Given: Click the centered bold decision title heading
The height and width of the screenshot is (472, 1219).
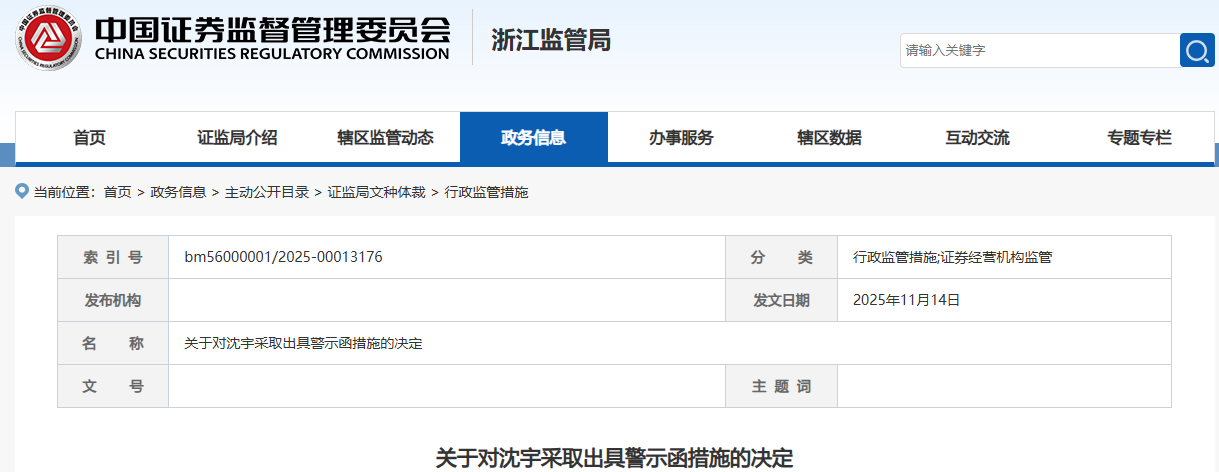Looking at the screenshot, I should point(614,458).
